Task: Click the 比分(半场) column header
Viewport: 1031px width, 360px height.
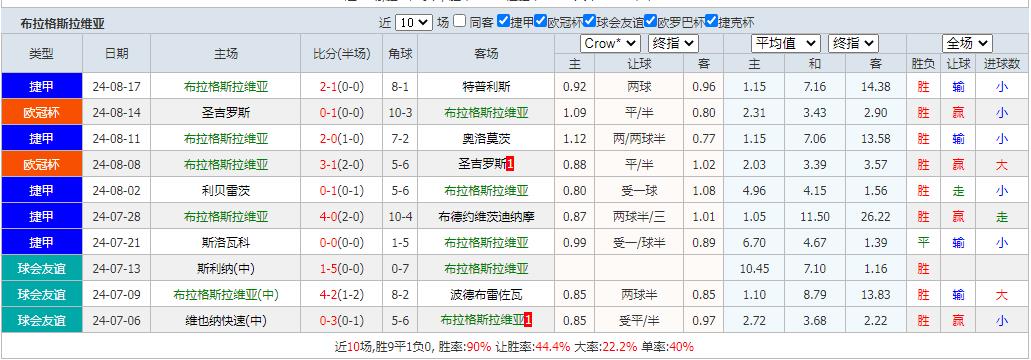Action: pos(341,53)
